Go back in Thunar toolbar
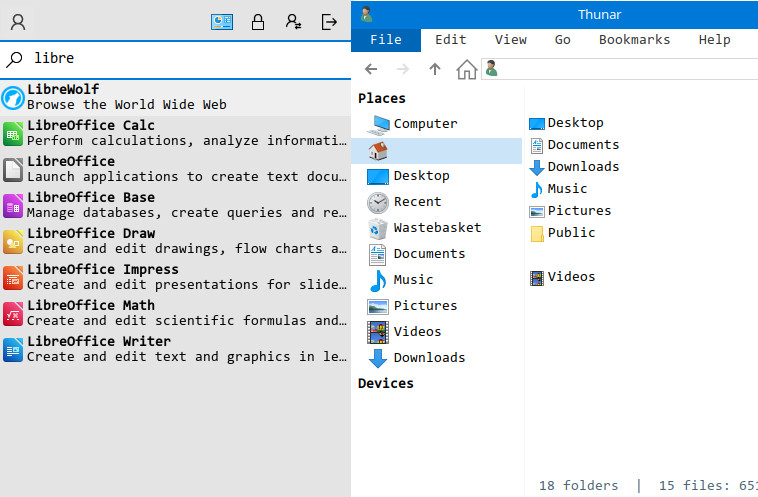This screenshot has width=758, height=497. point(371,69)
